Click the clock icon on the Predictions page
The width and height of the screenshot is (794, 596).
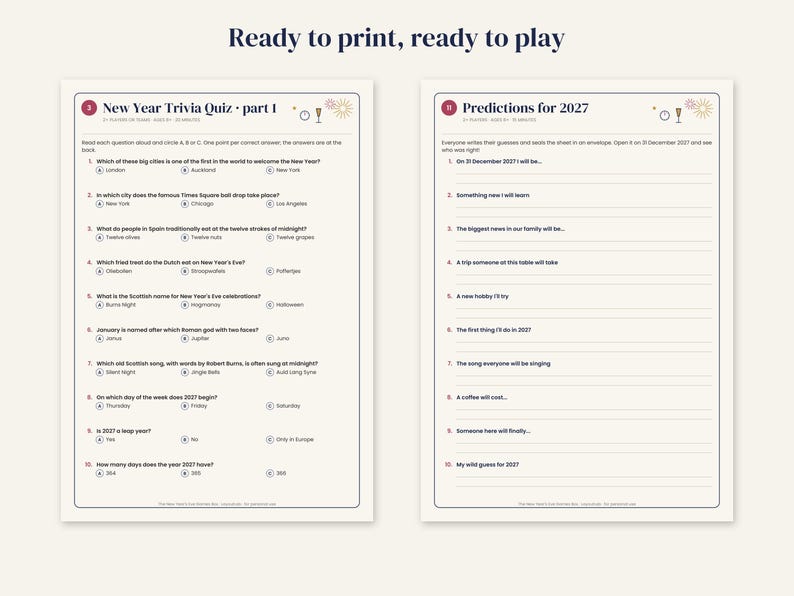[x=664, y=115]
